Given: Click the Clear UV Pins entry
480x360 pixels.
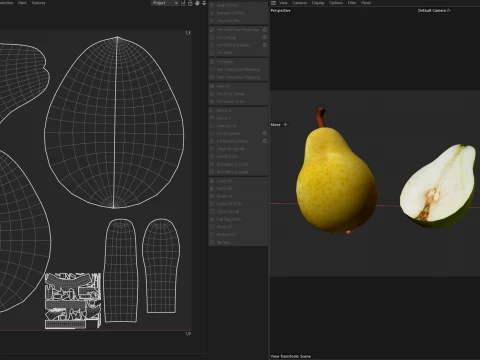Looking at the screenshot, I should coord(238,21).
